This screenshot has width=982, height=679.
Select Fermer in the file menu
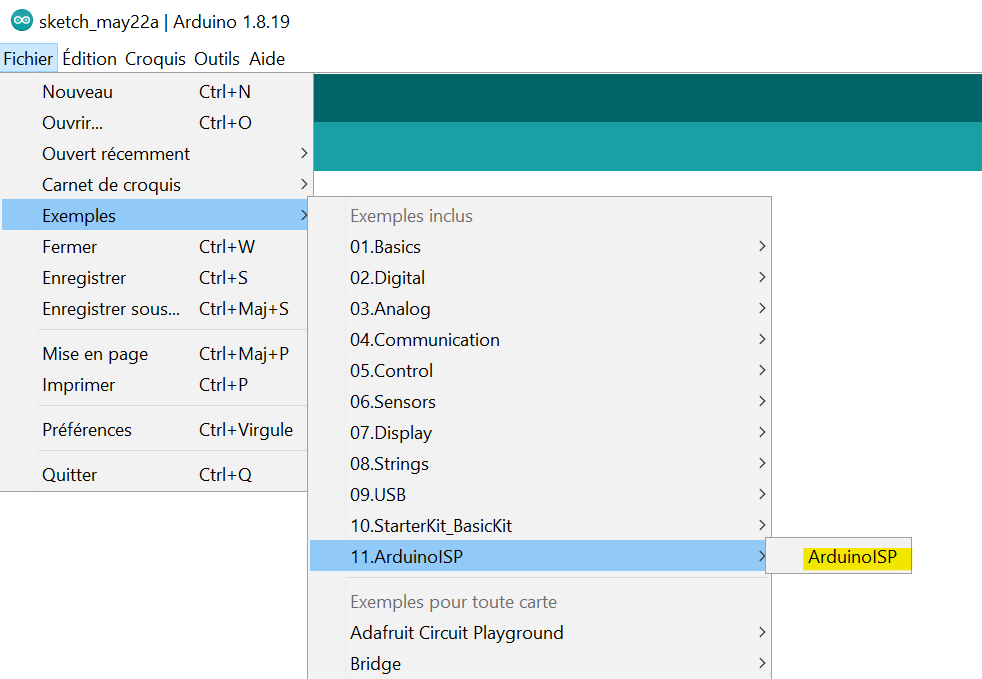(155, 247)
